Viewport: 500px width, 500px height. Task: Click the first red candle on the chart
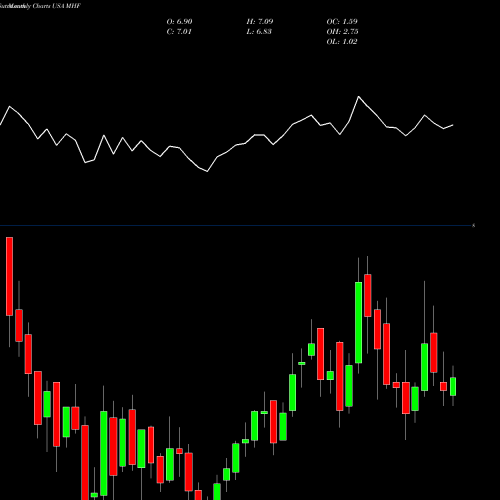[9, 276]
